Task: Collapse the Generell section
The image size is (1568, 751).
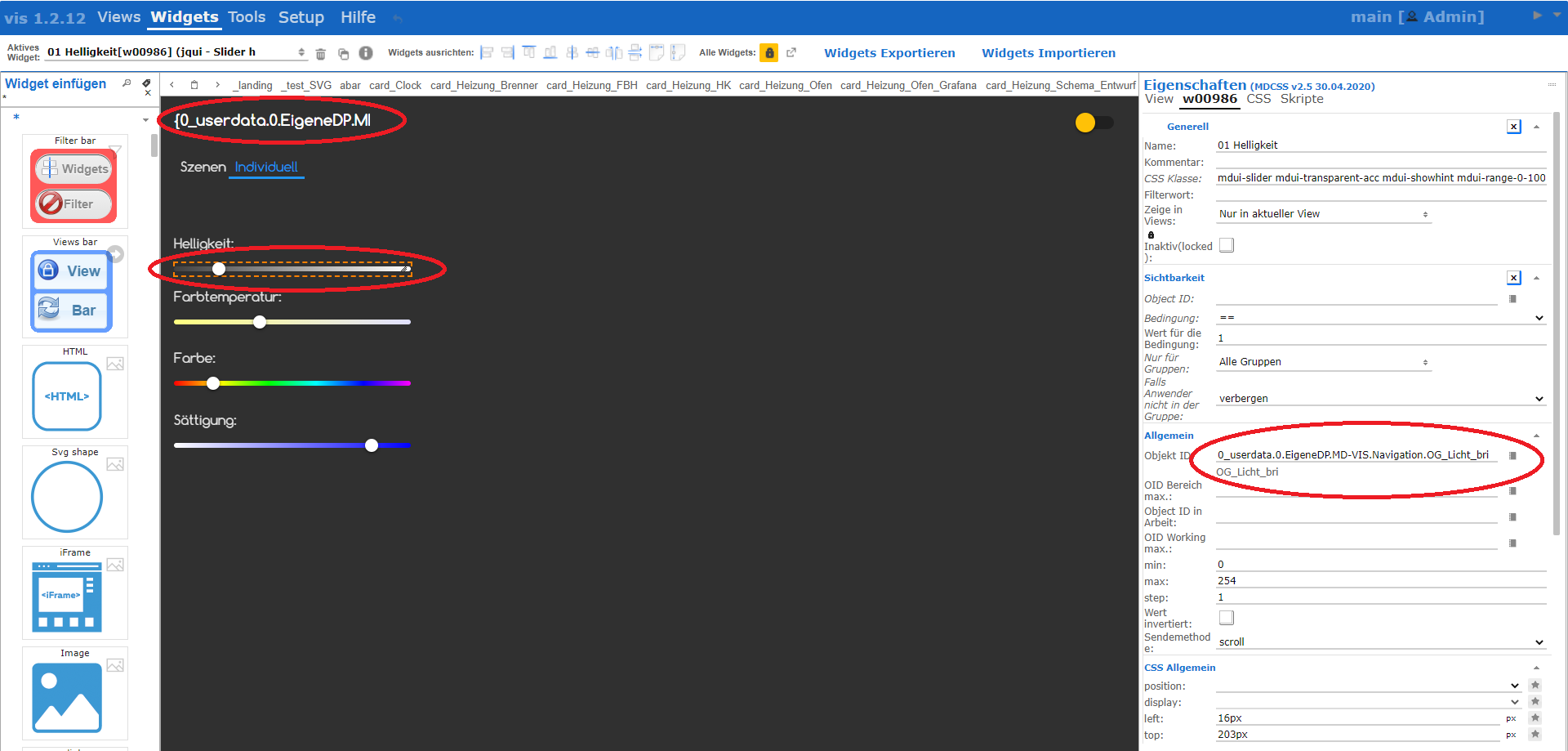Action: click(1536, 127)
